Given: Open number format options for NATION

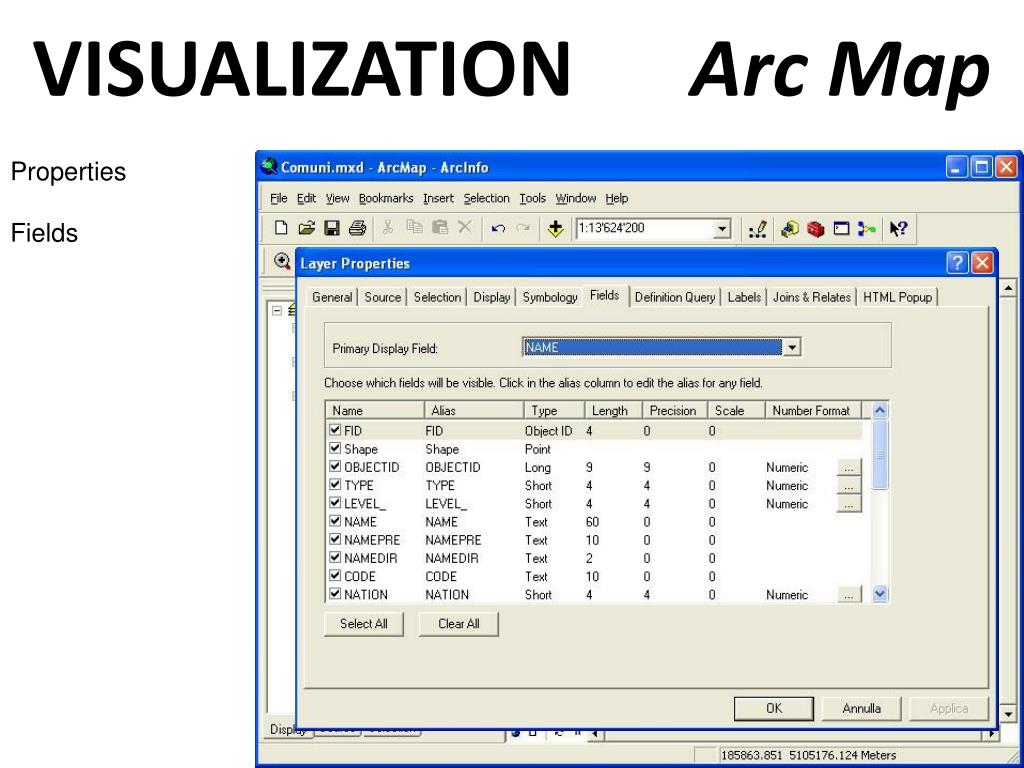Looking at the screenshot, I should pos(848,595).
